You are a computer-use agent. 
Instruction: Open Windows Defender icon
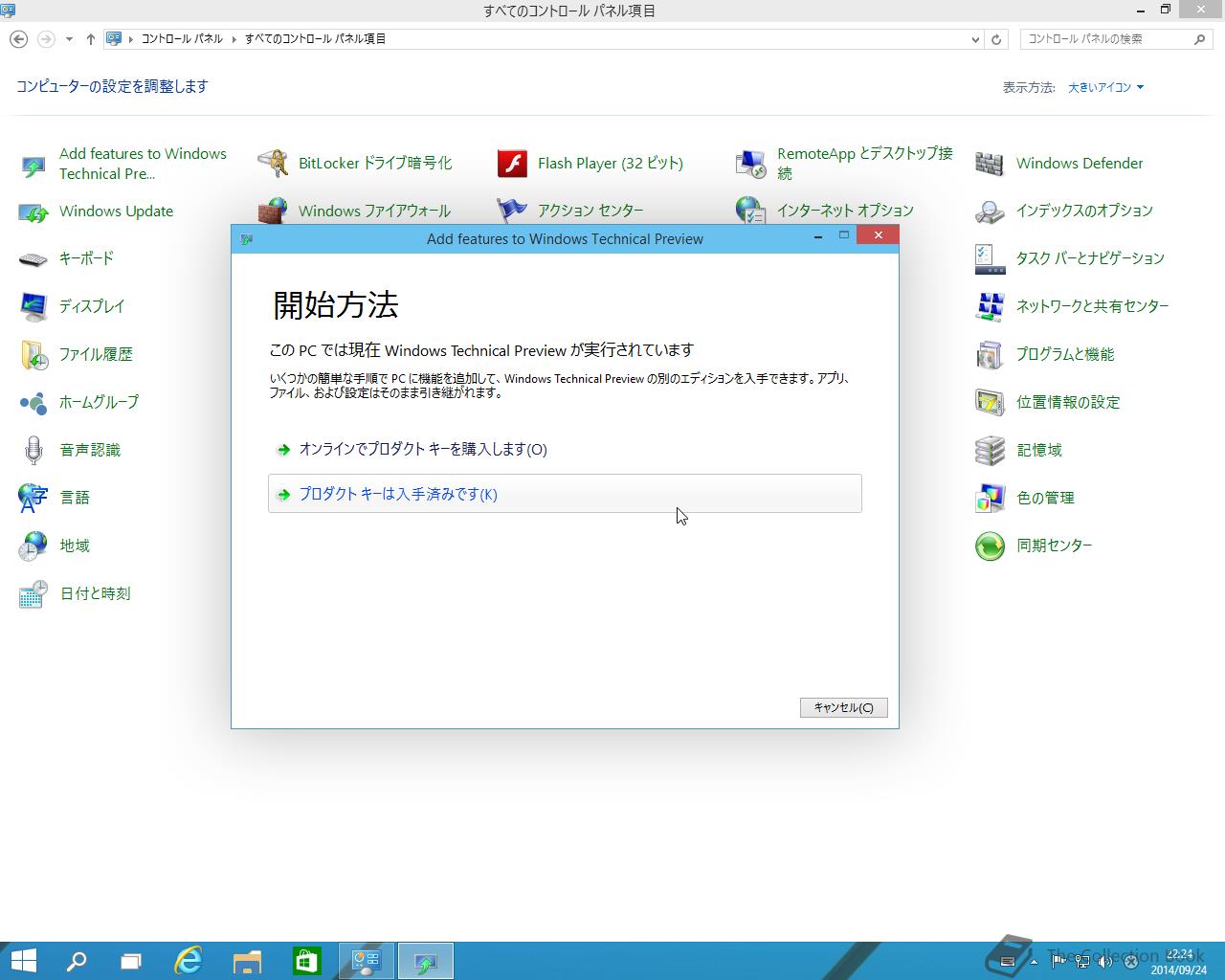coord(990,164)
